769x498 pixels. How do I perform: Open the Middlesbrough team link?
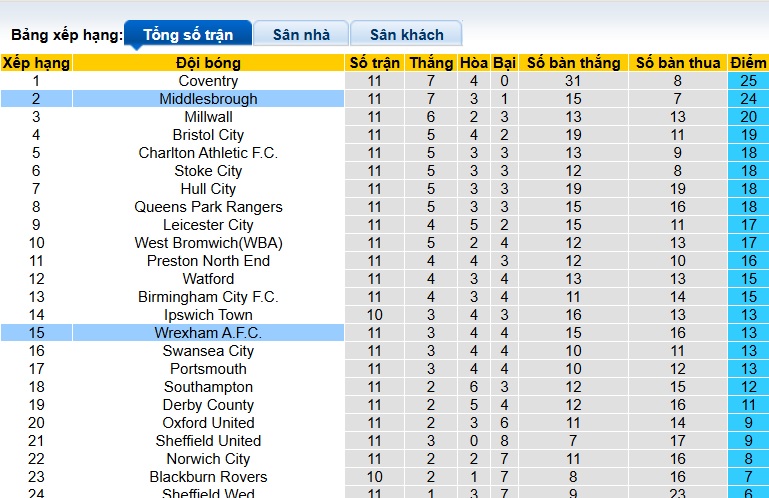coord(208,99)
